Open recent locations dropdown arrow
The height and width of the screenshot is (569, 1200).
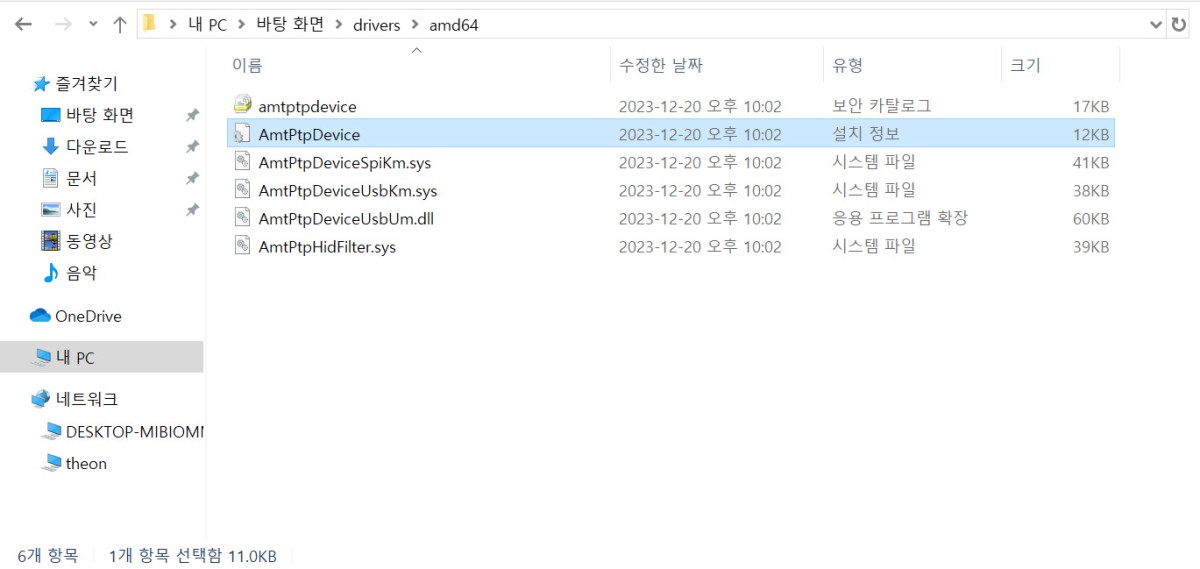(93, 25)
